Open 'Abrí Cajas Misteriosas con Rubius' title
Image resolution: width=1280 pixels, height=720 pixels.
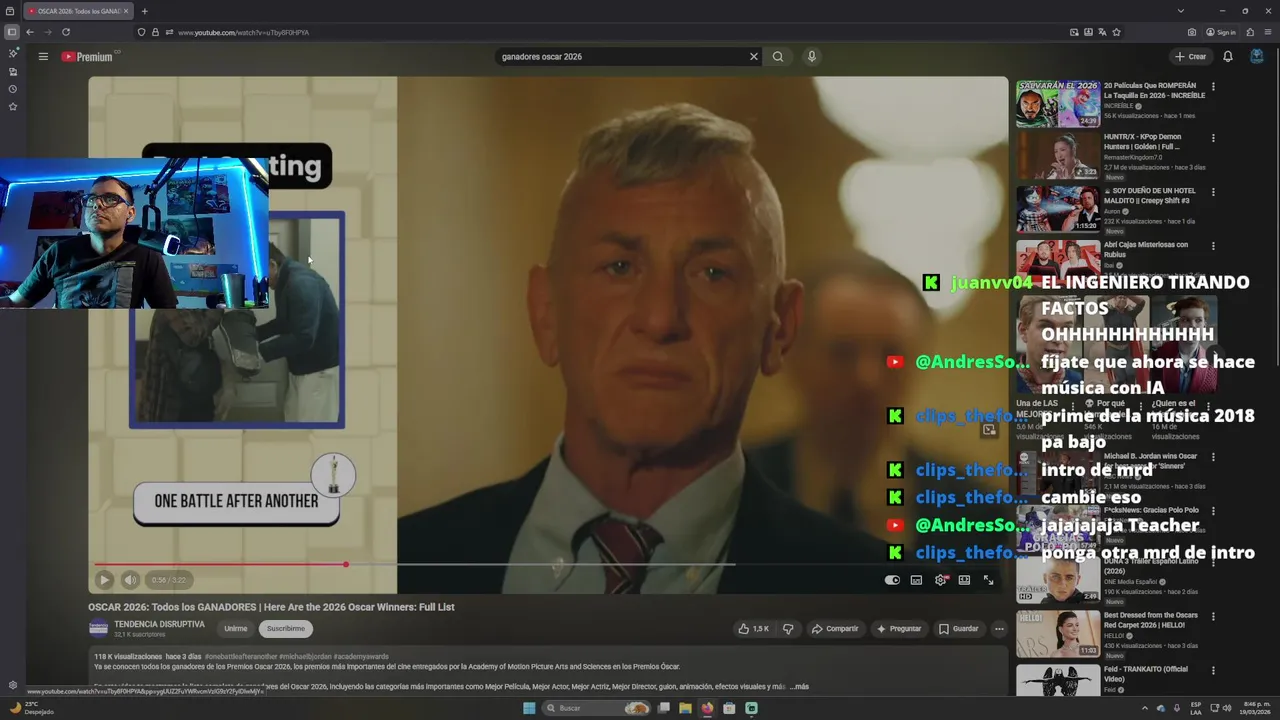click(x=1146, y=250)
